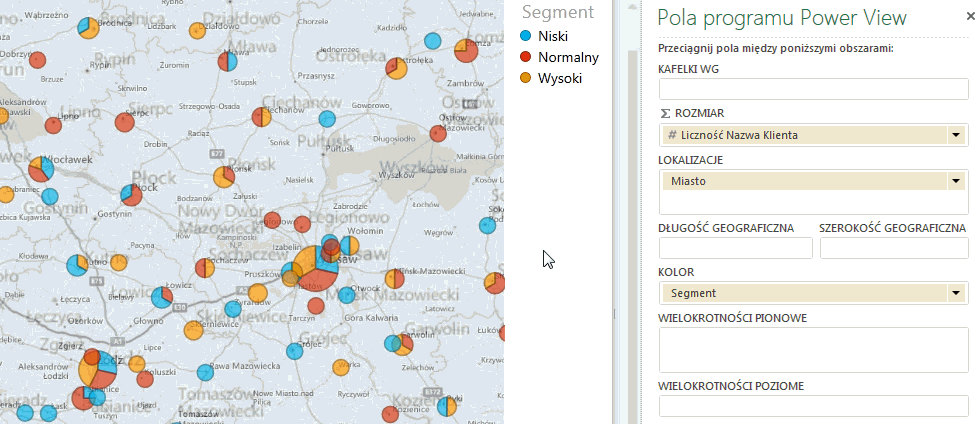Select the orange Wysoki legend swatch
The width and height of the screenshot is (980, 424).
click(x=523, y=78)
